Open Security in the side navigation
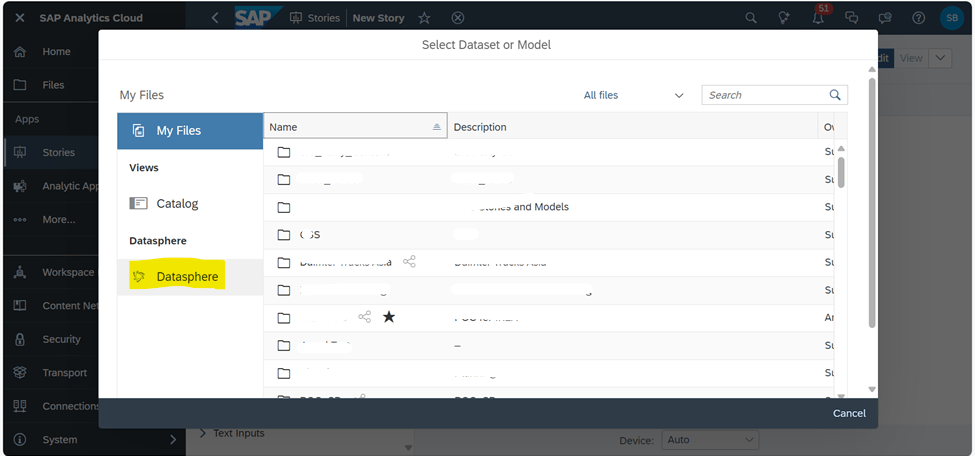The image size is (975, 456). click(61, 339)
